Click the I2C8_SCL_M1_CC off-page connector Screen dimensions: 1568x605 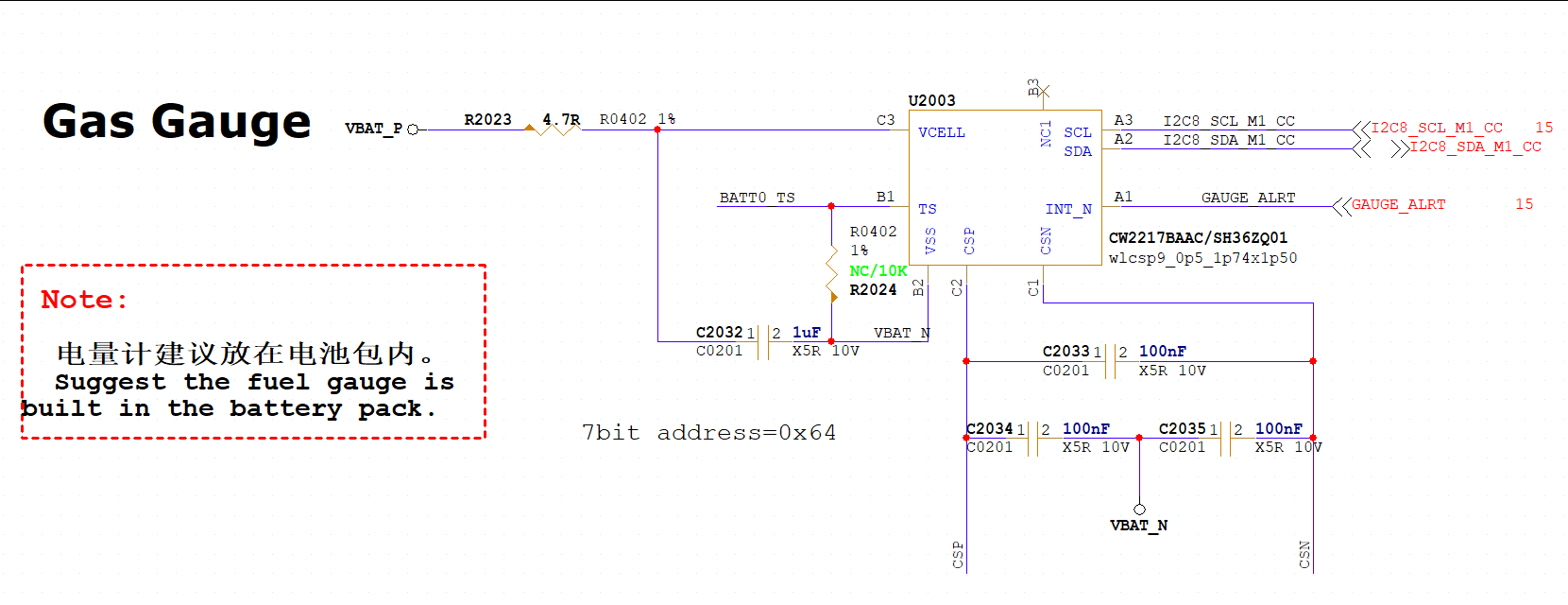point(1361,130)
